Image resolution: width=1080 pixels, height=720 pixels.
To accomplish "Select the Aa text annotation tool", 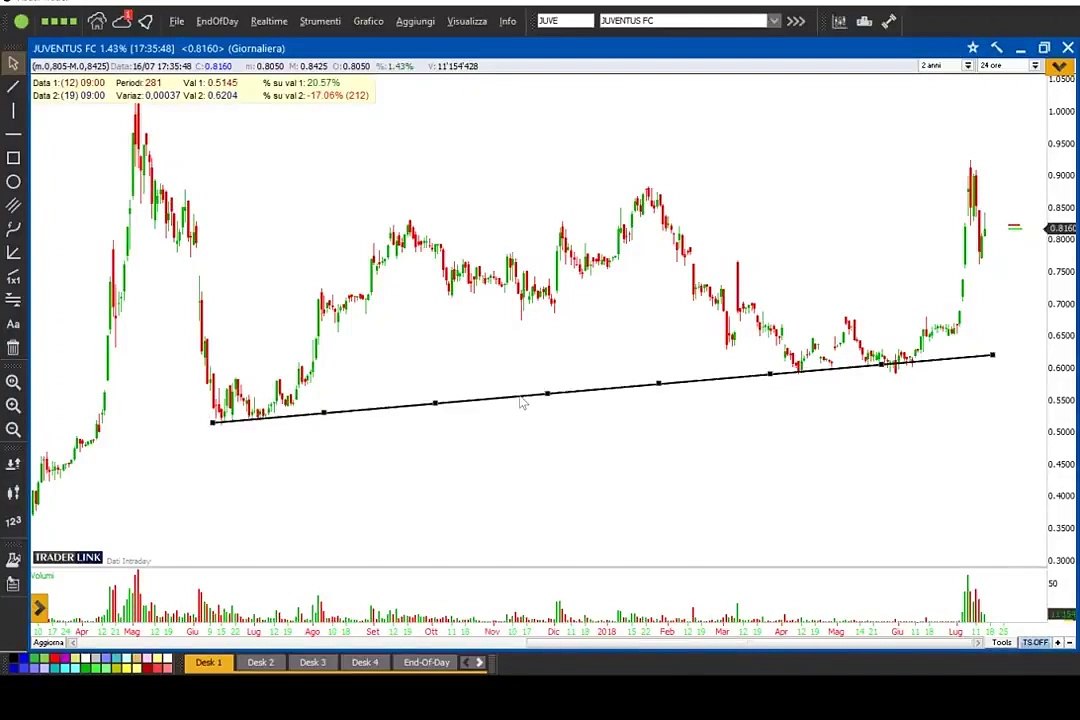I will [x=13, y=324].
